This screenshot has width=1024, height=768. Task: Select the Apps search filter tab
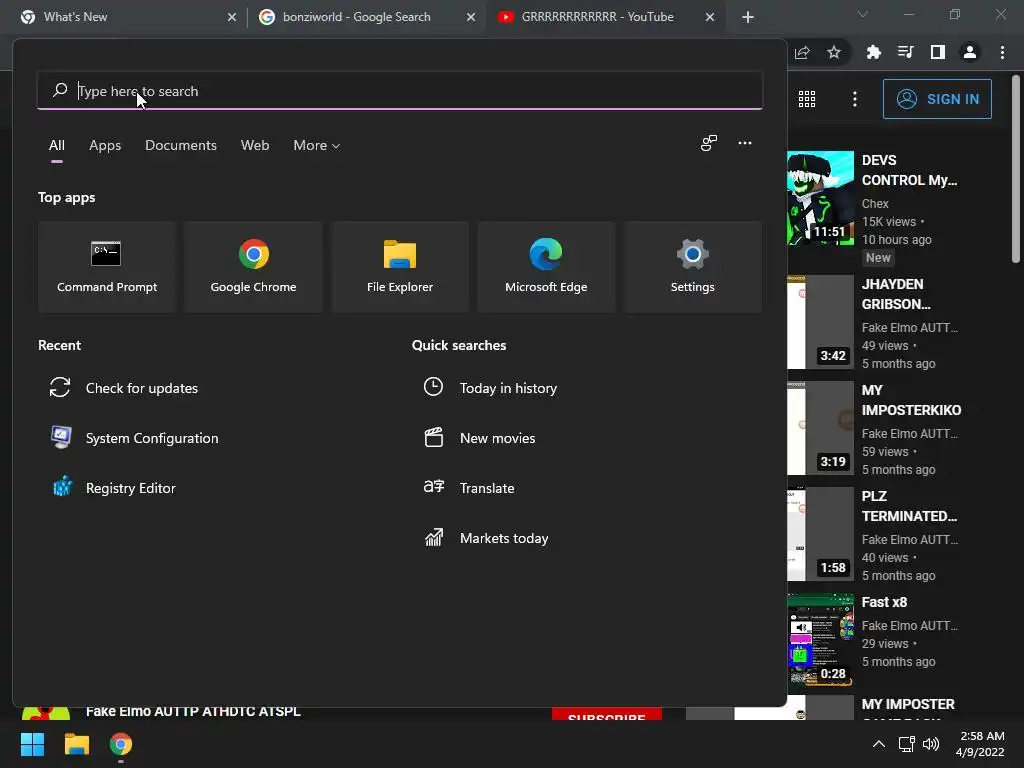coord(105,146)
